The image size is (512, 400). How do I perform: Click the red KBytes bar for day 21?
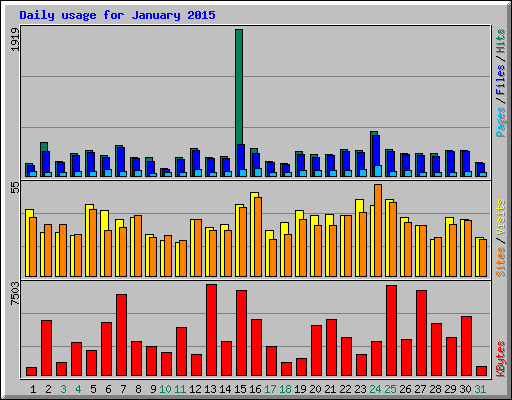click(x=331, y=348)
